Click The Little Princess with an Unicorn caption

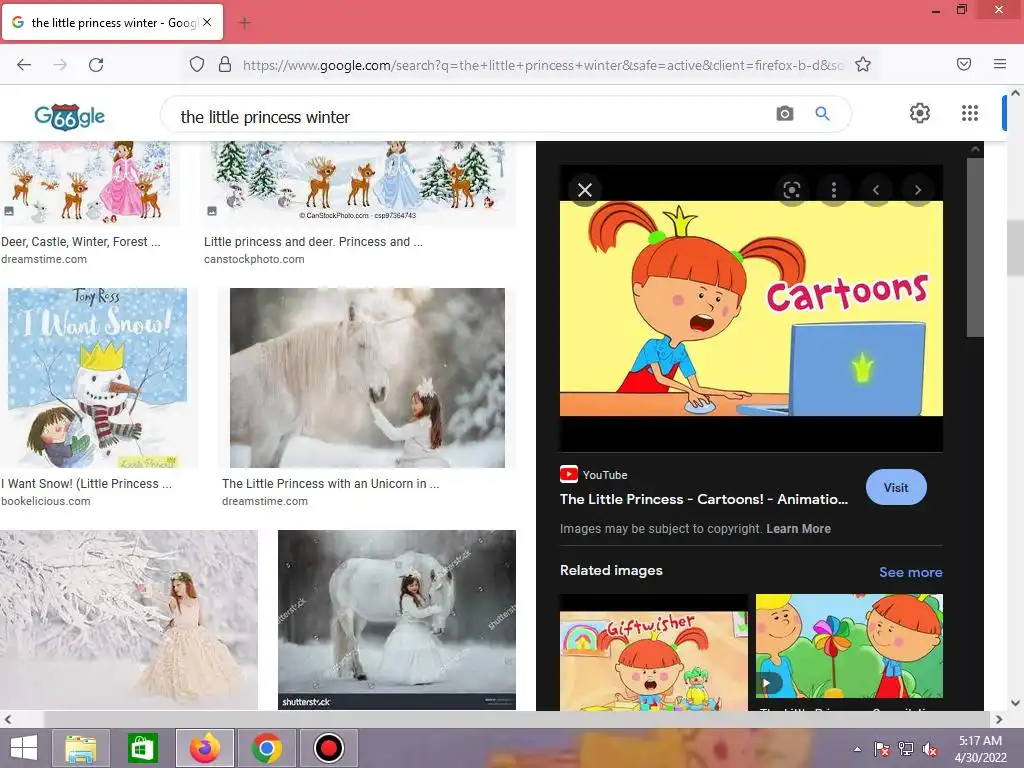click(330, 484)
